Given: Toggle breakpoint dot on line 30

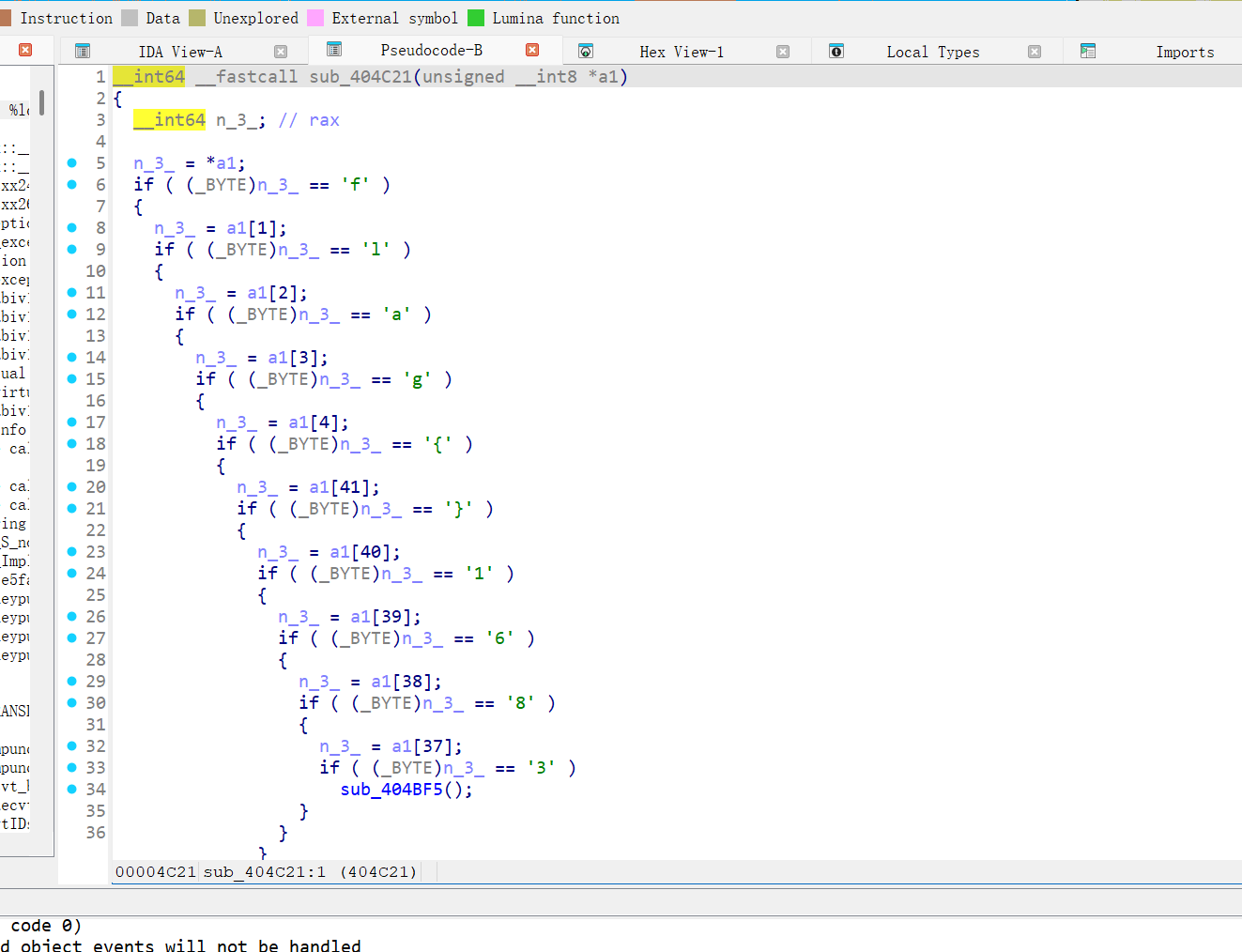Looking at the screenshot, I should [72, 703].
